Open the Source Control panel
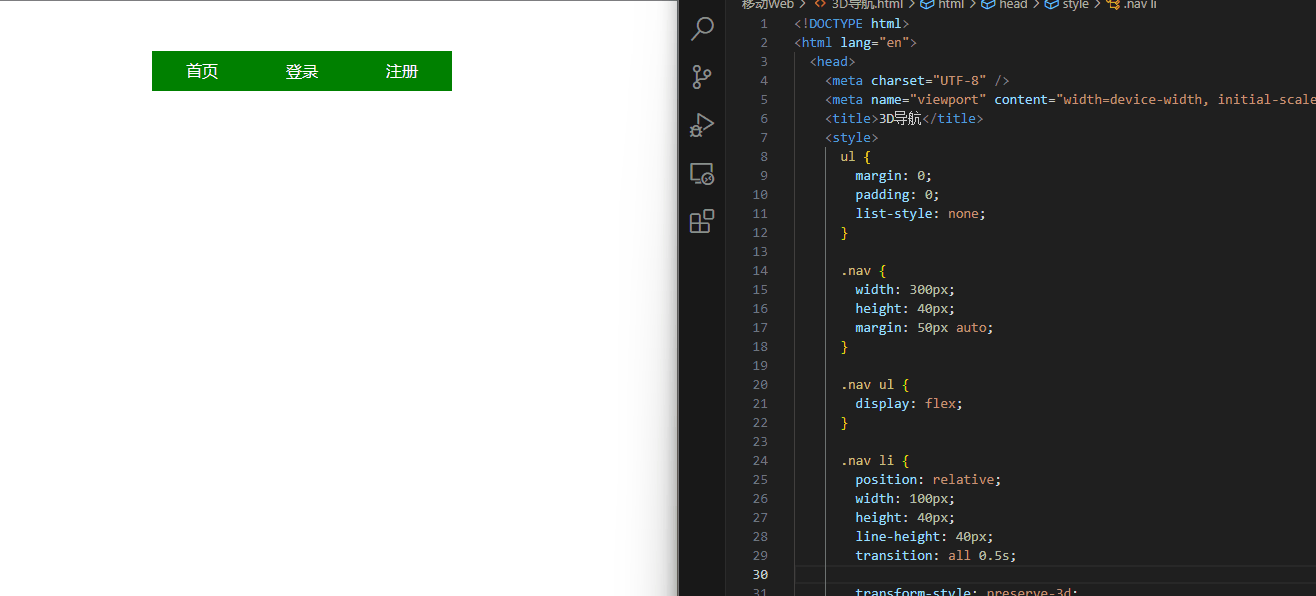Viewport: 1316px width, 596px height. 702,77
